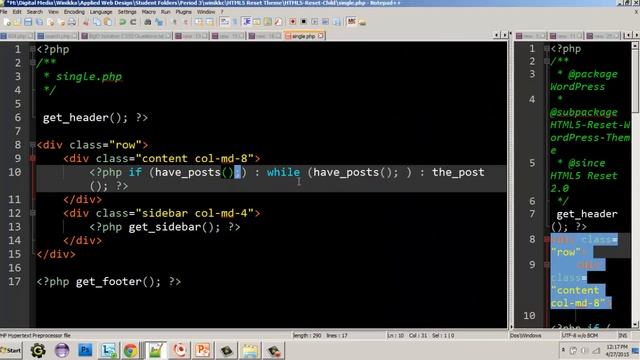Collapse the line 2 comment fold in right pane
Viewport: 640px width, 360px height.
coord(547,61)
